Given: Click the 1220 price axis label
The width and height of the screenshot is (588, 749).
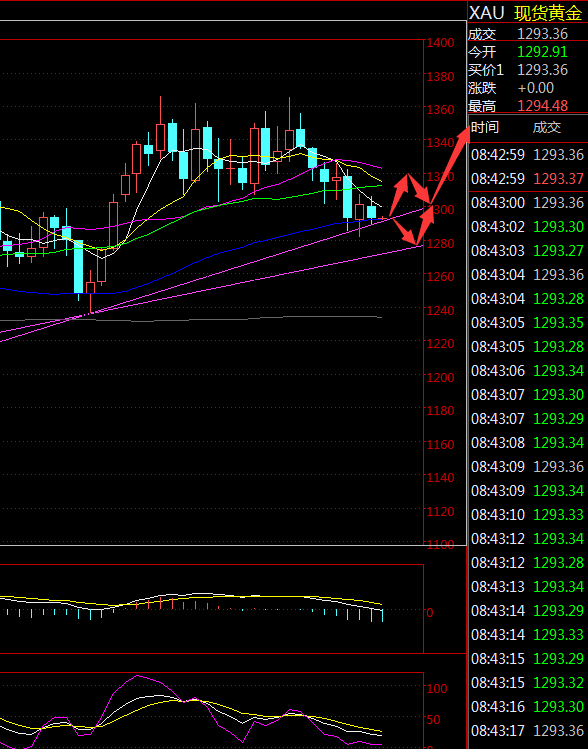Looking at the screenshot, I should click(x=440, y=343).
